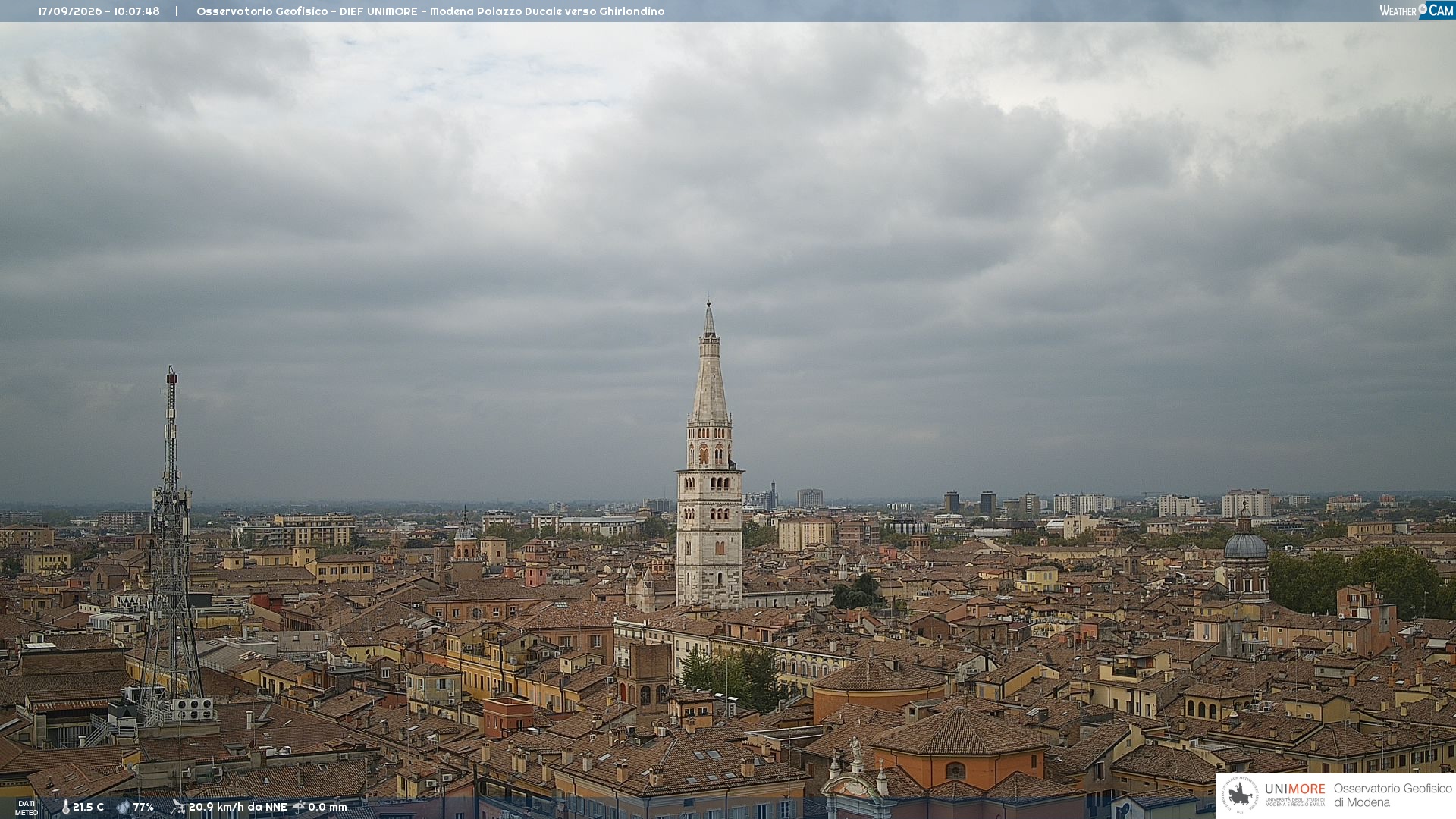Click the UNIMORE round seal emblem
The image size is (1456, 819).
click(1241, 795)
